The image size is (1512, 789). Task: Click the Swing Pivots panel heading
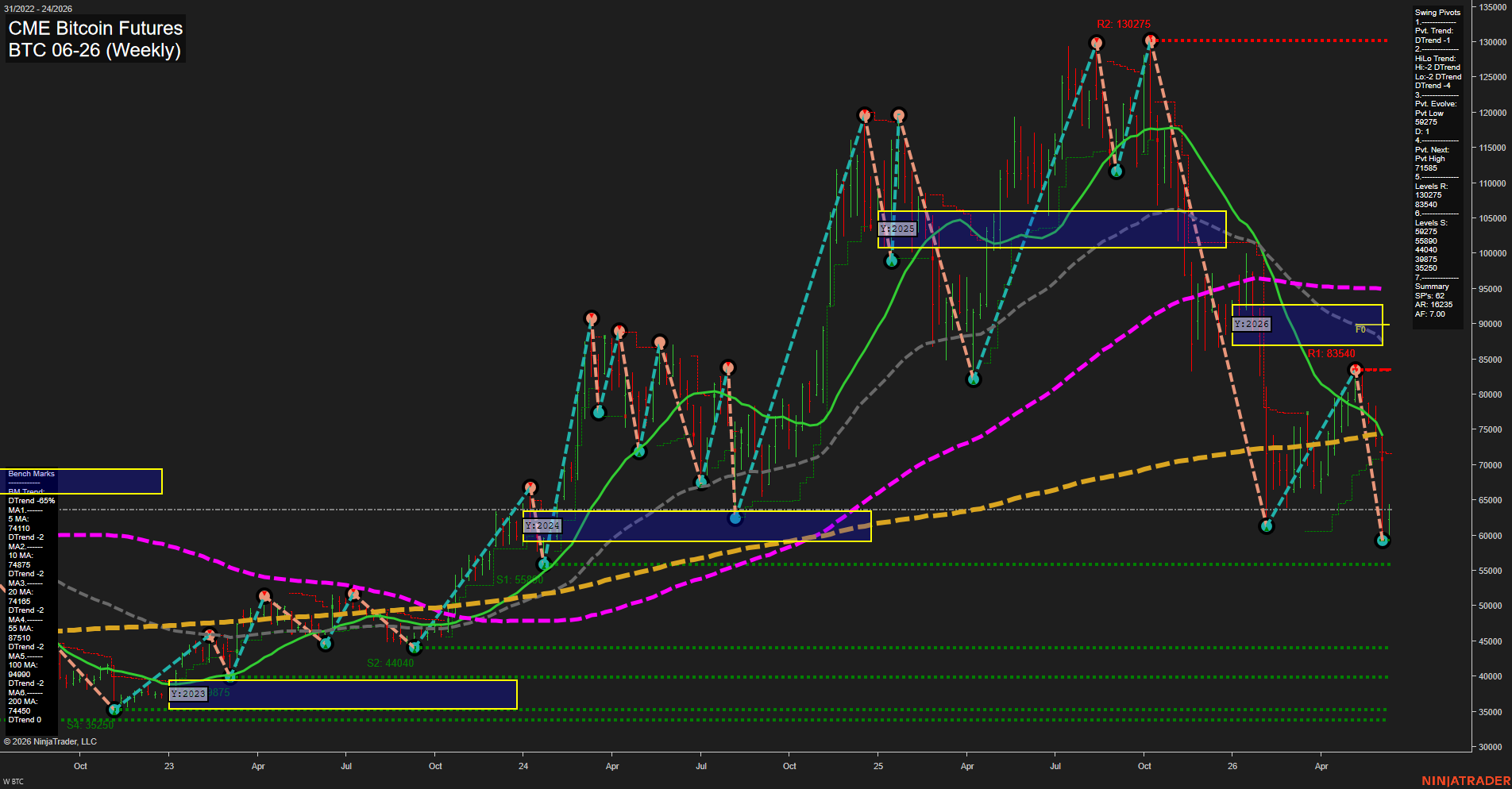coord(1437,13)
